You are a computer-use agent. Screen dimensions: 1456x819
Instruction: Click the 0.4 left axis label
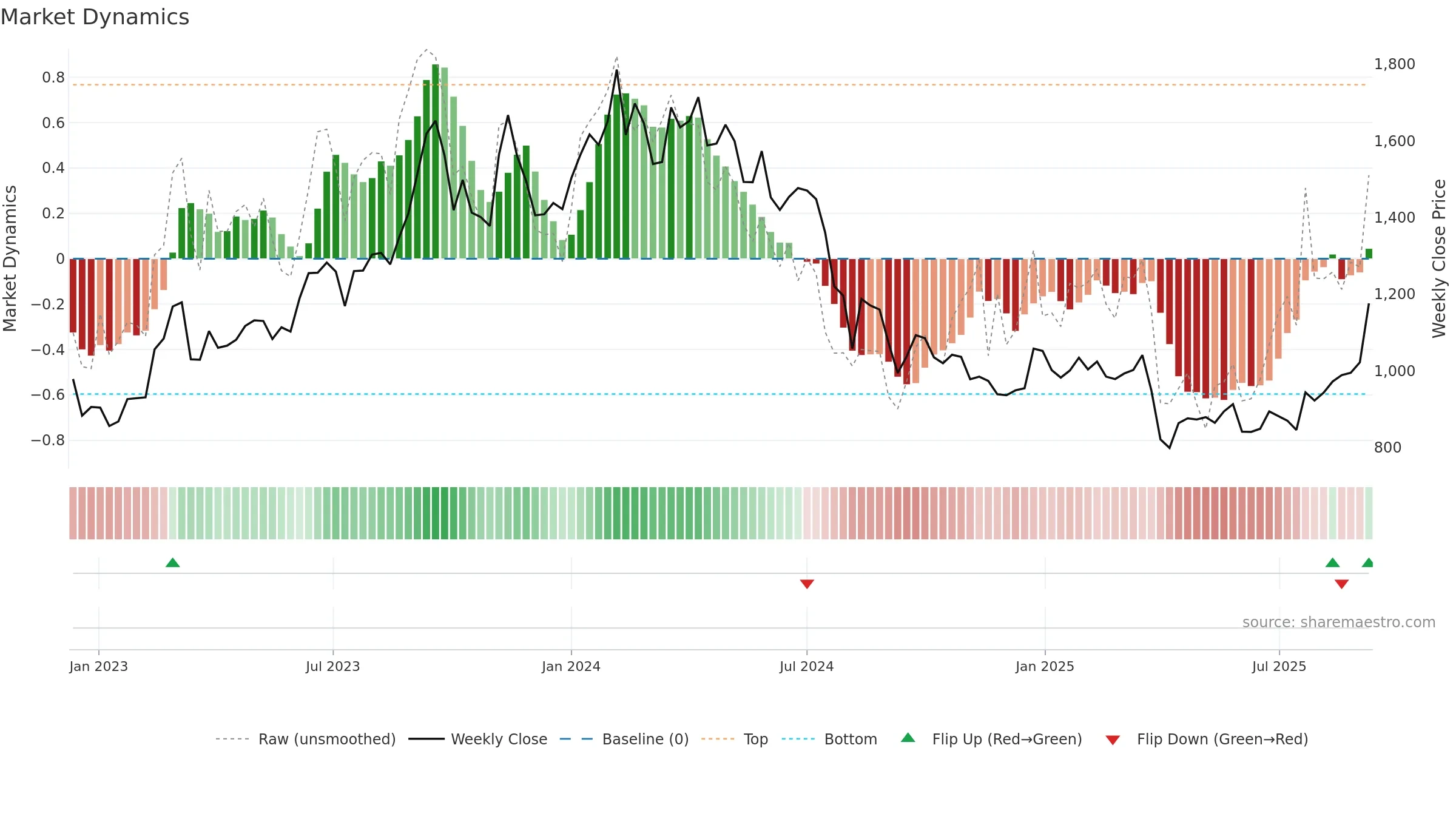tap(53, 167)
